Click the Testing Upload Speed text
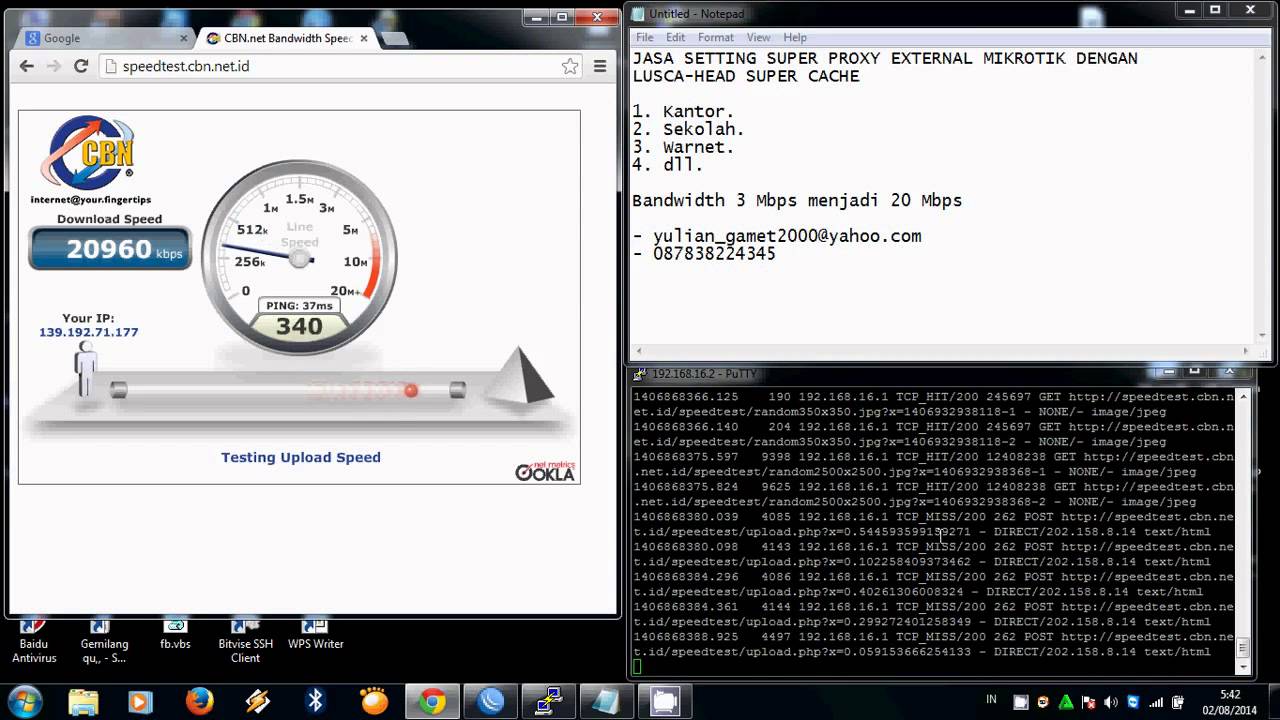This screenshot has height=720, width=1280. (x=300, y=457)
